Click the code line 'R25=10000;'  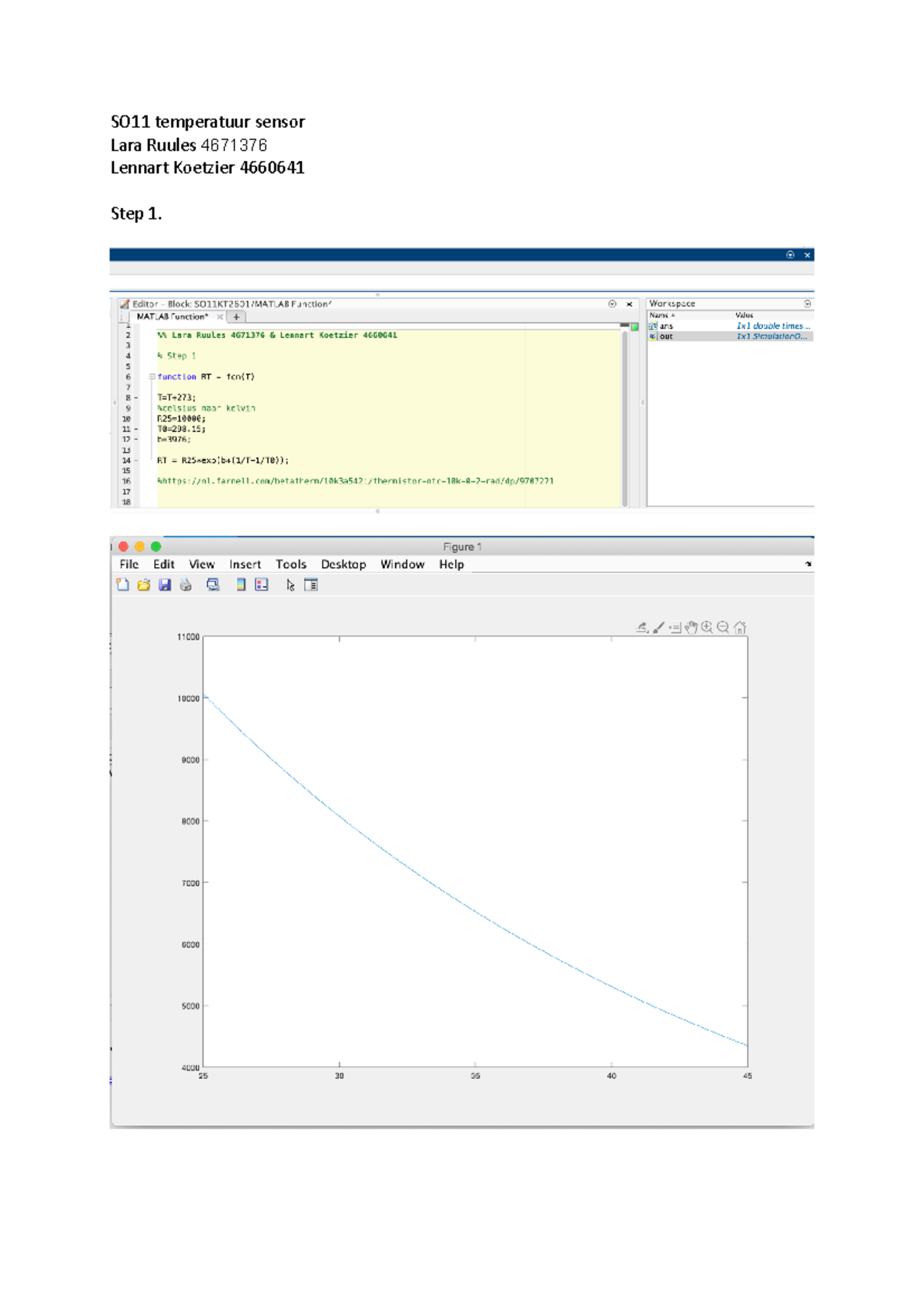click(x=181, y=418)
